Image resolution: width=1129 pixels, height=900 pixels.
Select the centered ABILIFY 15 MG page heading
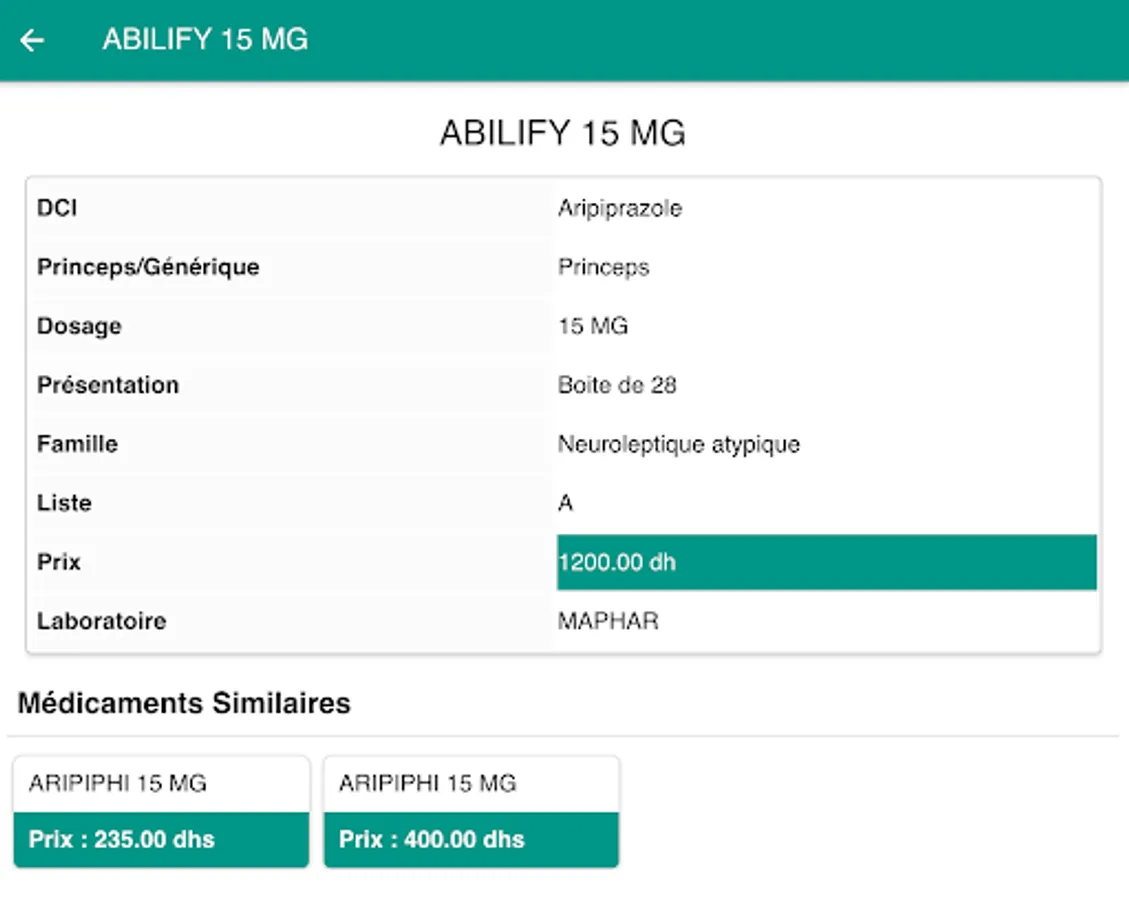tap(563, 134)
